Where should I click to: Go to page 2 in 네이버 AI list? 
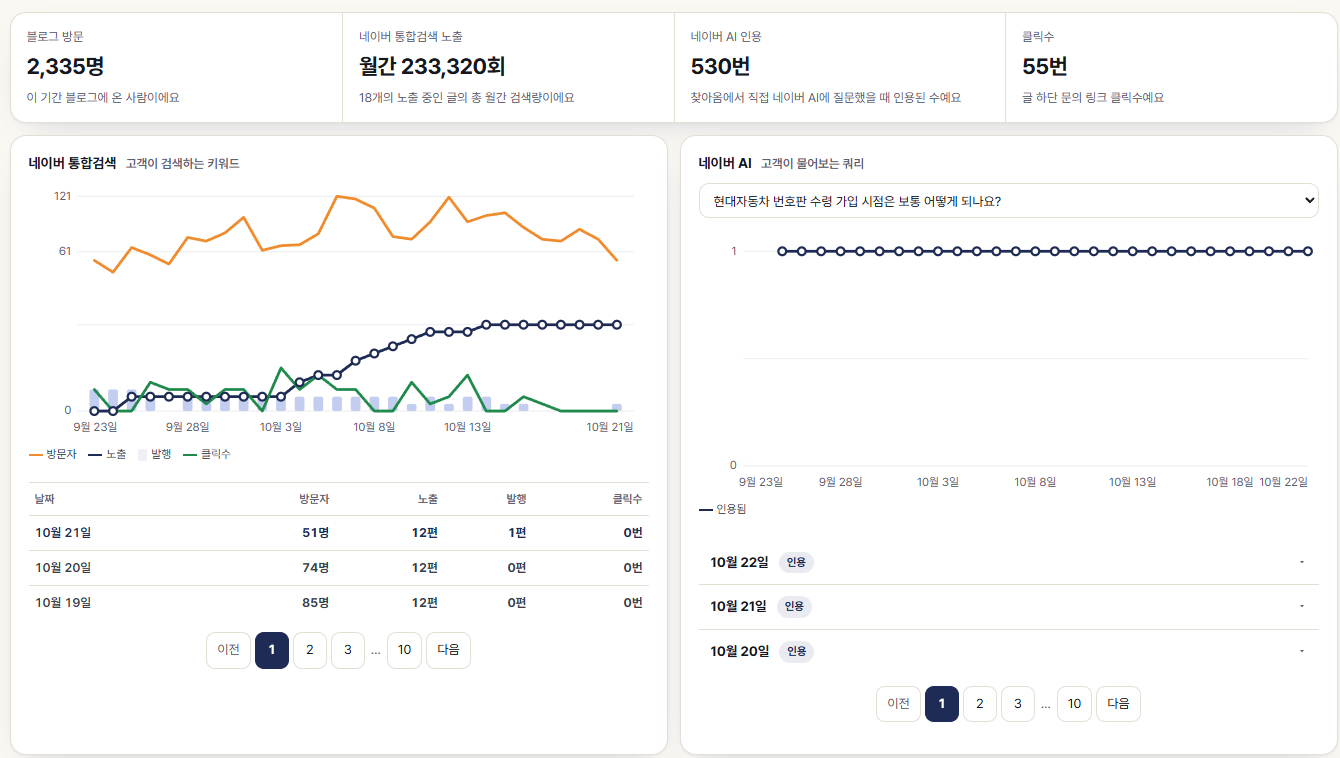(980, 704)
